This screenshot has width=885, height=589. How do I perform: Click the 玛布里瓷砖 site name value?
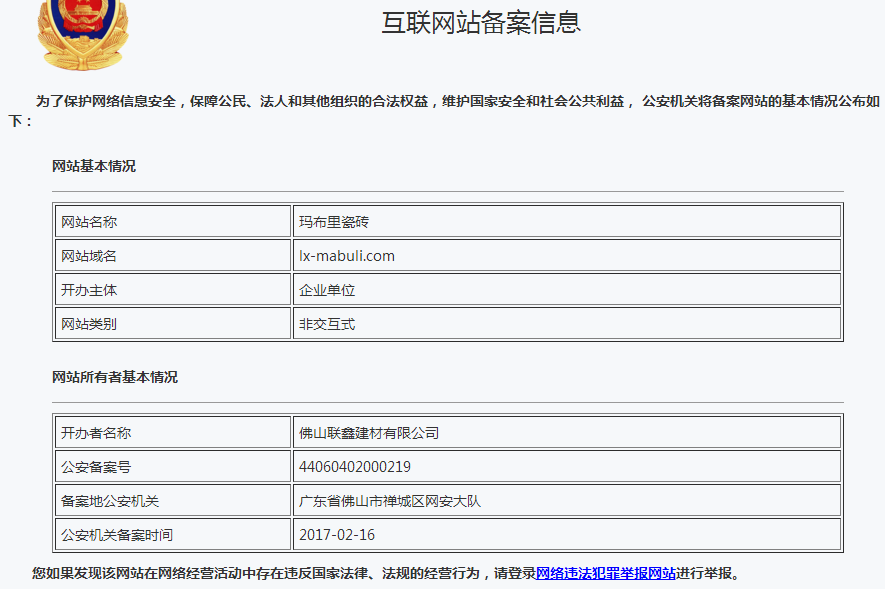(x=334, y=222)
